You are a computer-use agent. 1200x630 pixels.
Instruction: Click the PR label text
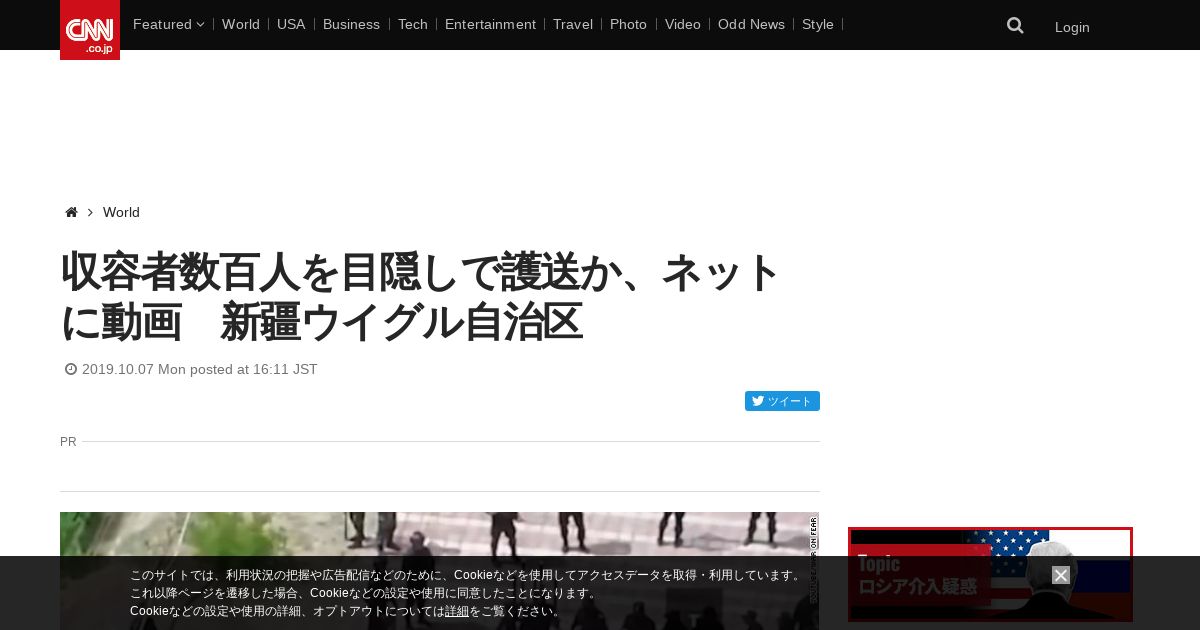68,441
